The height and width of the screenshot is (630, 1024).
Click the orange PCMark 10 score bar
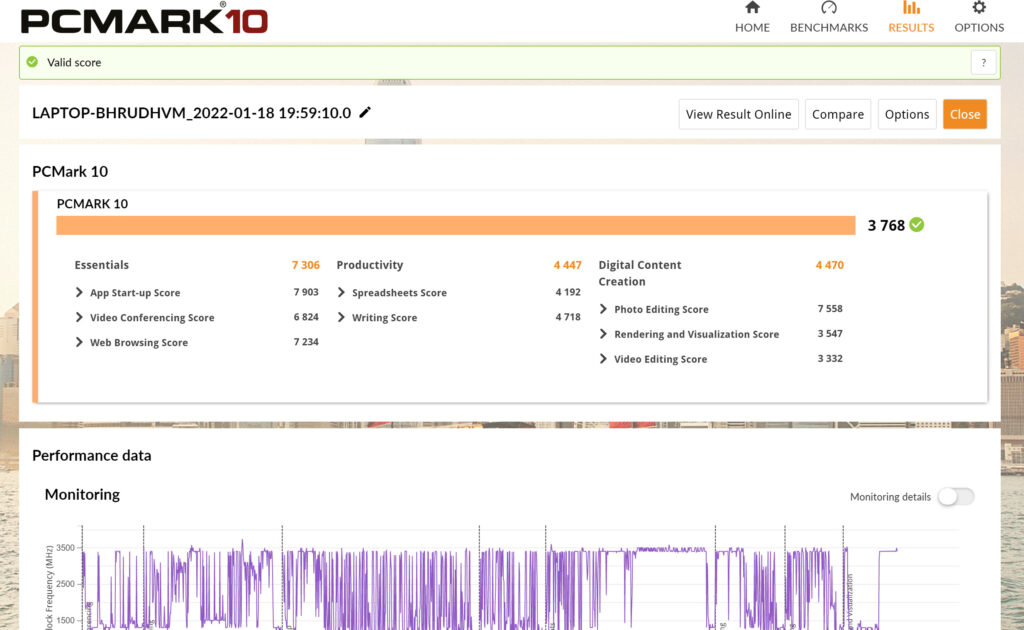456,225
